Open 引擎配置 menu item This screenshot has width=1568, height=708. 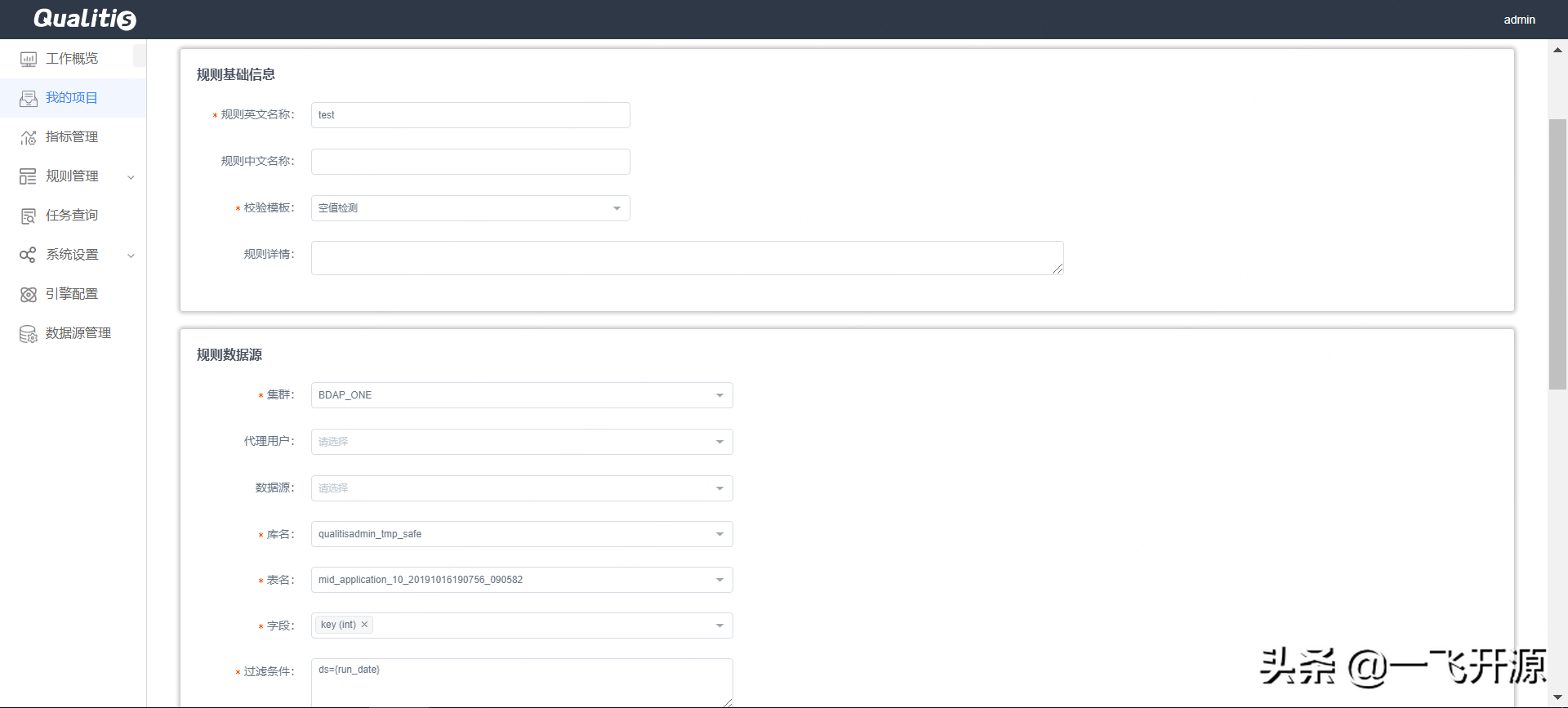coord(73,294)
